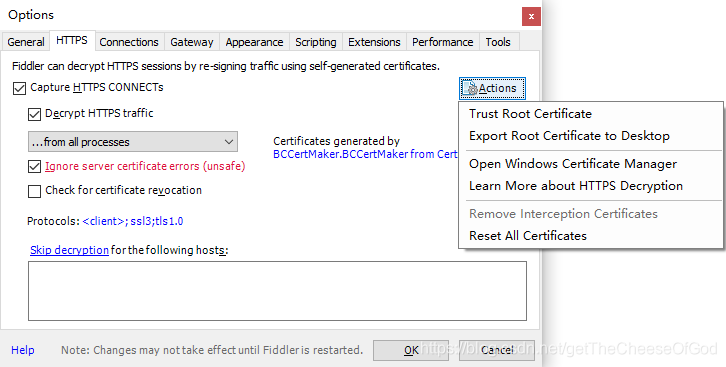Open the Scripting tab
The height and width of the screenshot is (367, 726).
click(316, 42)
